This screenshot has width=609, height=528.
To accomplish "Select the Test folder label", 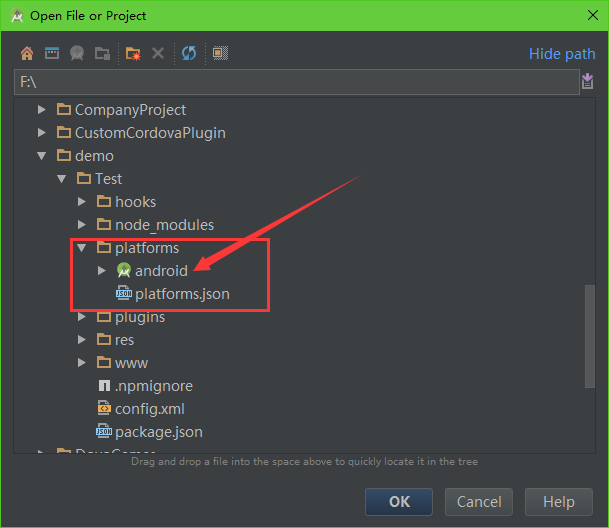I will 108,179.
